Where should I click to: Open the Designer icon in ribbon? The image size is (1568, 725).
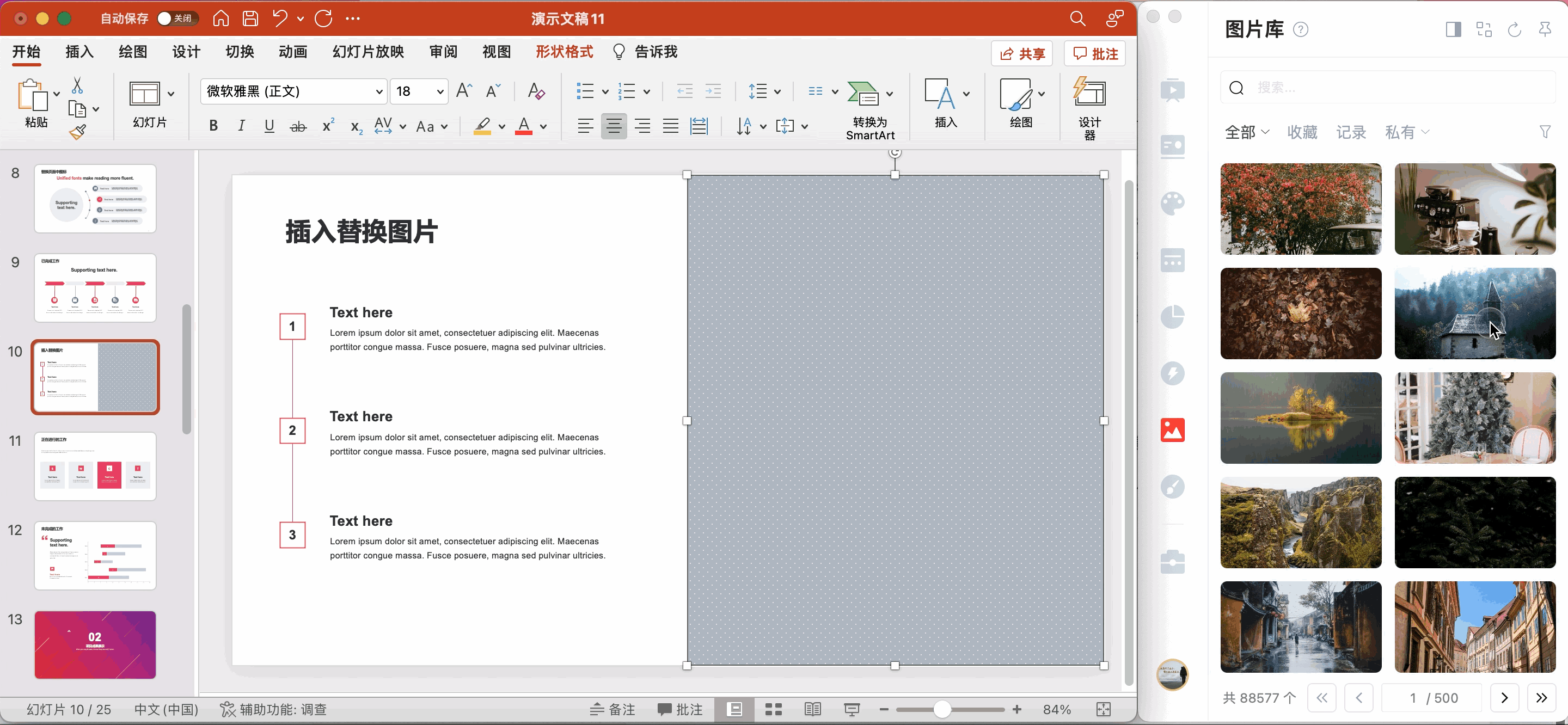tap(1089, 94)
